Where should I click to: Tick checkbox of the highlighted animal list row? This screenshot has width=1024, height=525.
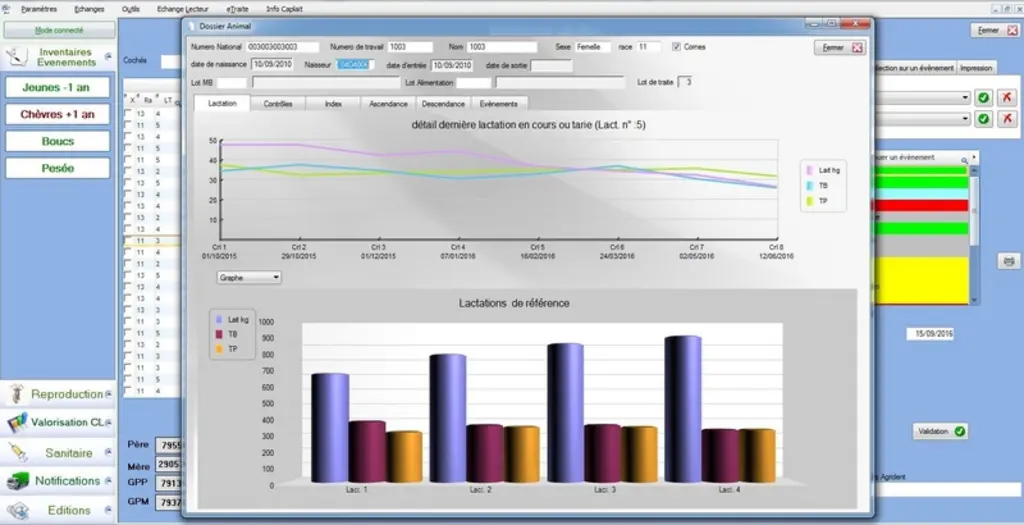(128, 241)
